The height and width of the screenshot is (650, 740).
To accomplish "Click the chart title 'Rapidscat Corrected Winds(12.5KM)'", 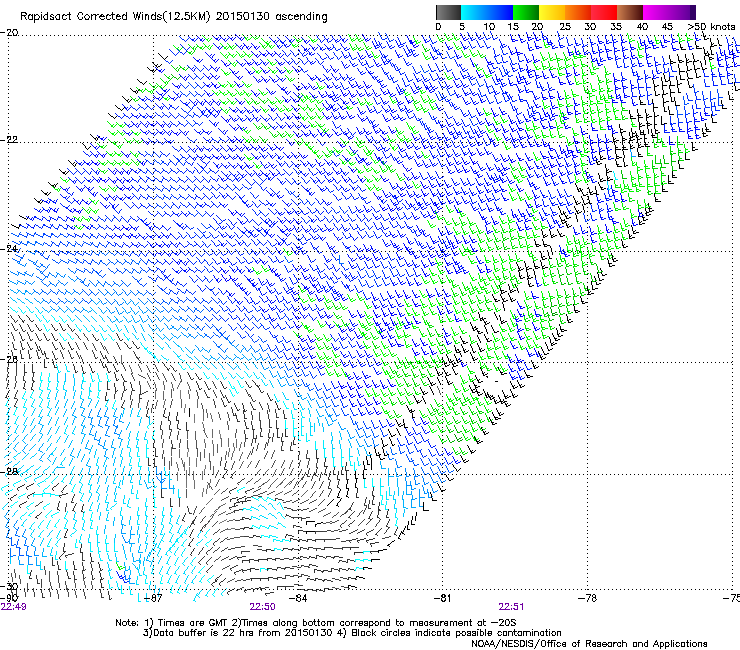I will pos(115,17).
